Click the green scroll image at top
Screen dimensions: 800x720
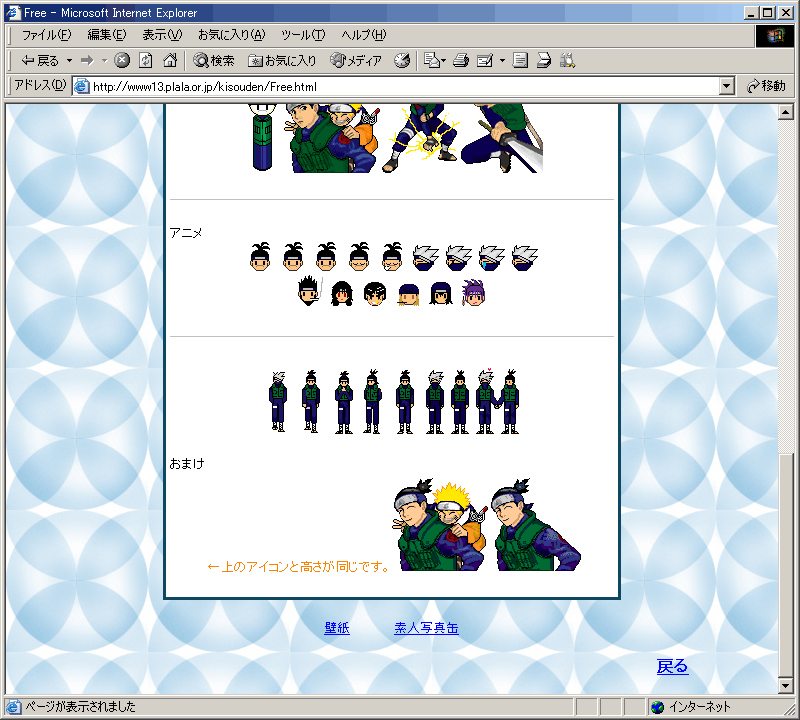point(263,137)
